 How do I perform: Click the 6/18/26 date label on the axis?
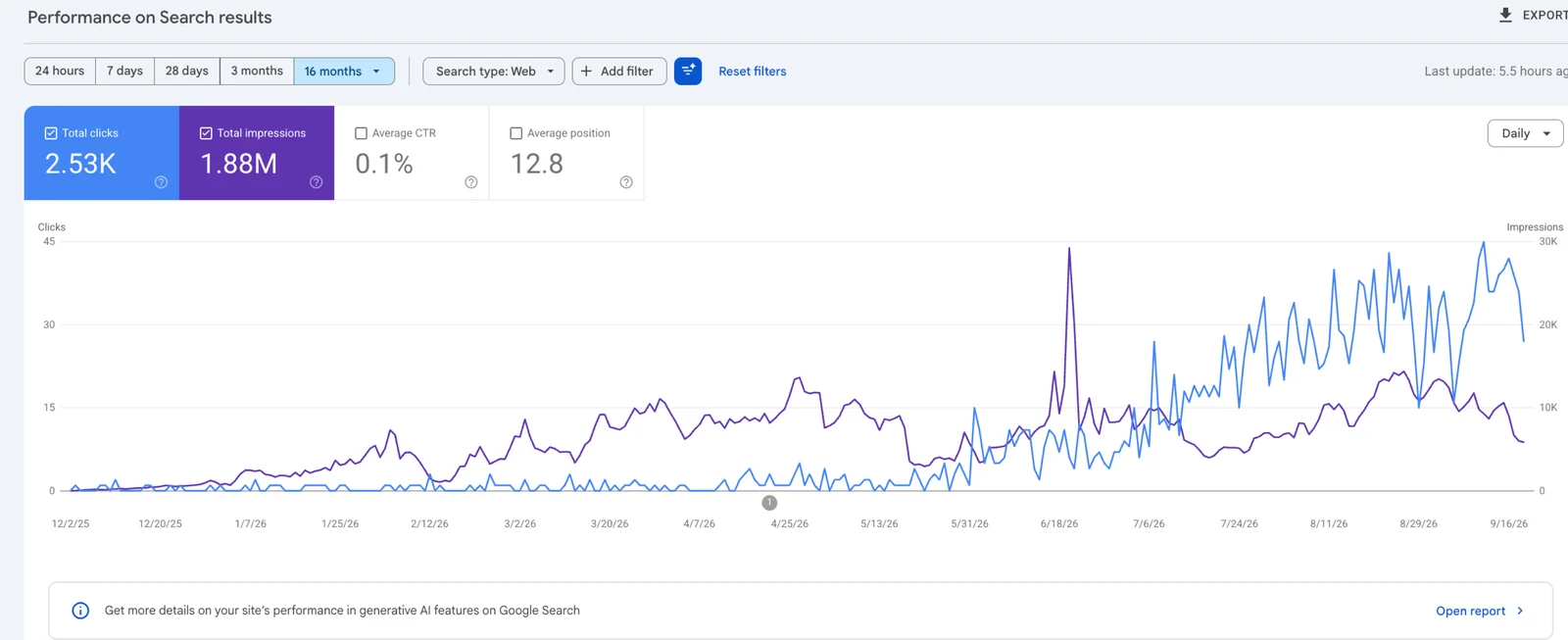pos(1059,523)
